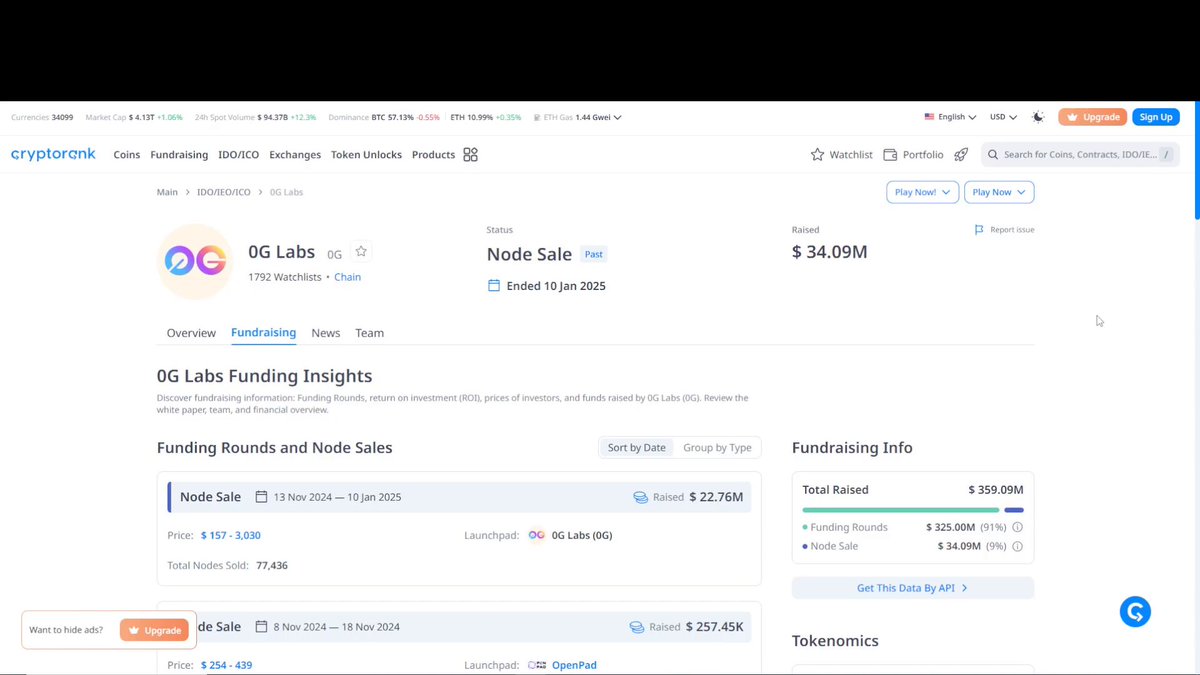Click coins icon beside Raised $ 257.45K
The image size is (1200, 675).
click(x=637, y=627)
